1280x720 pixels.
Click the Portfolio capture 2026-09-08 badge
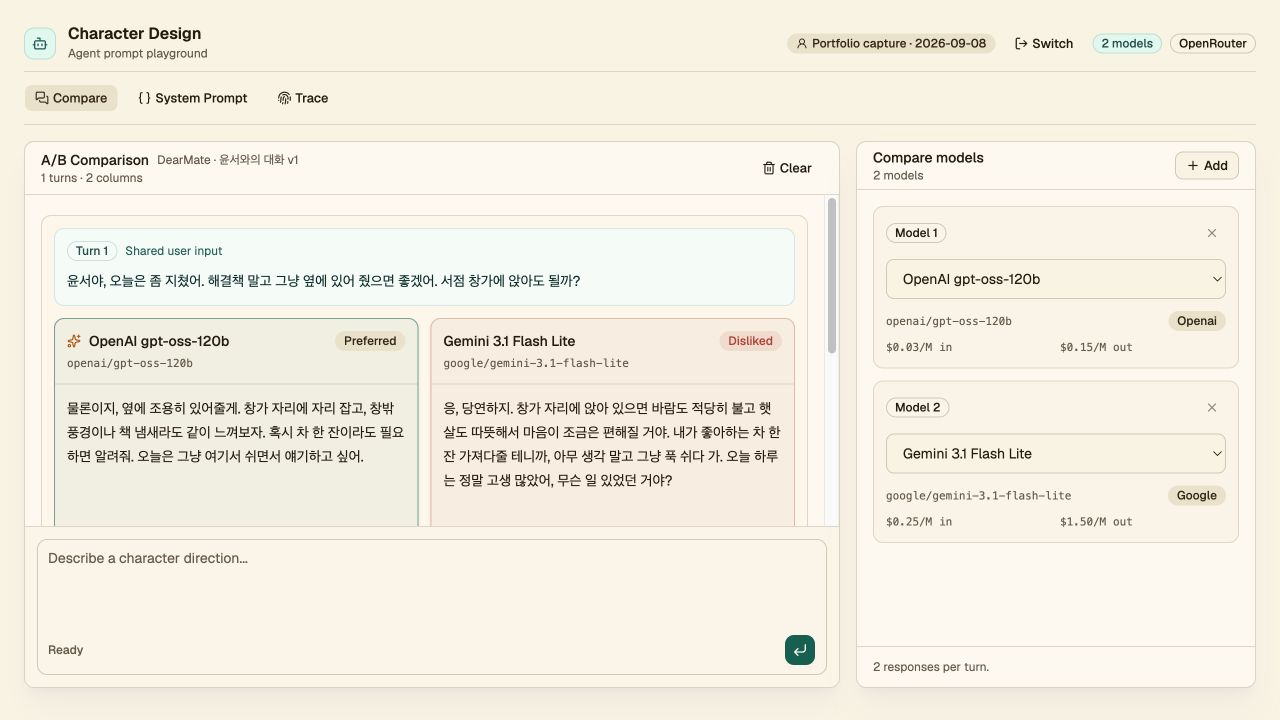click(x=891, y=43)
